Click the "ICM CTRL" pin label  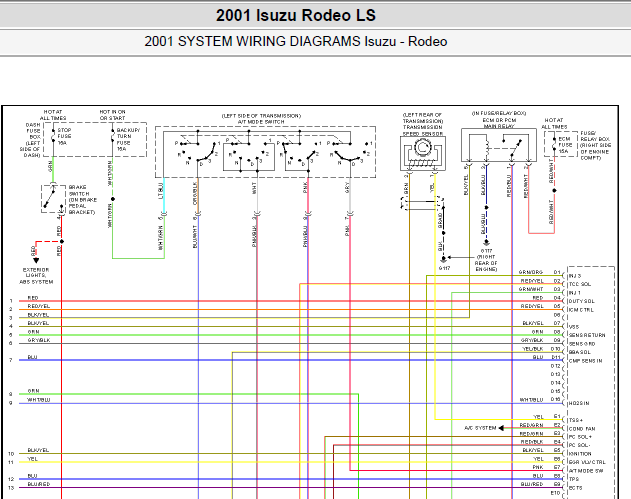point(581,310)
